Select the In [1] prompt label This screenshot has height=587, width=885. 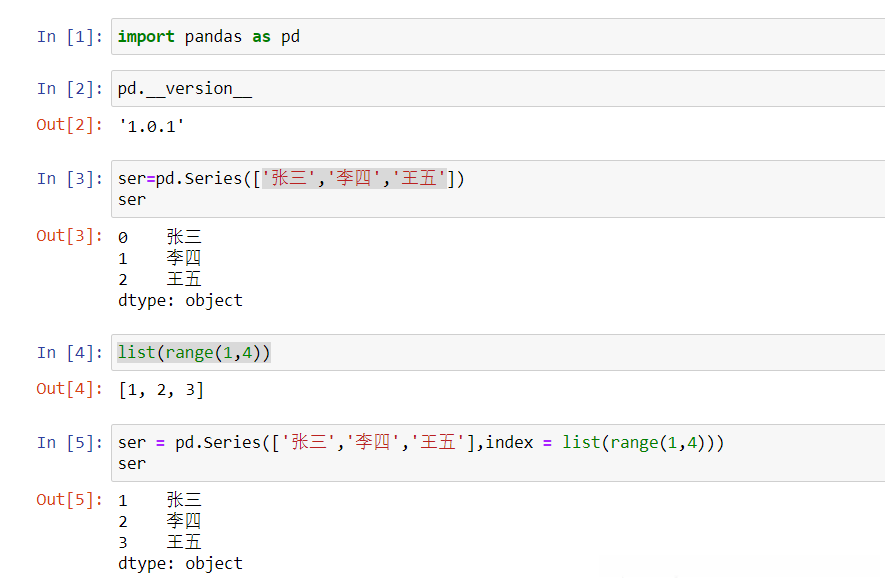70,37
